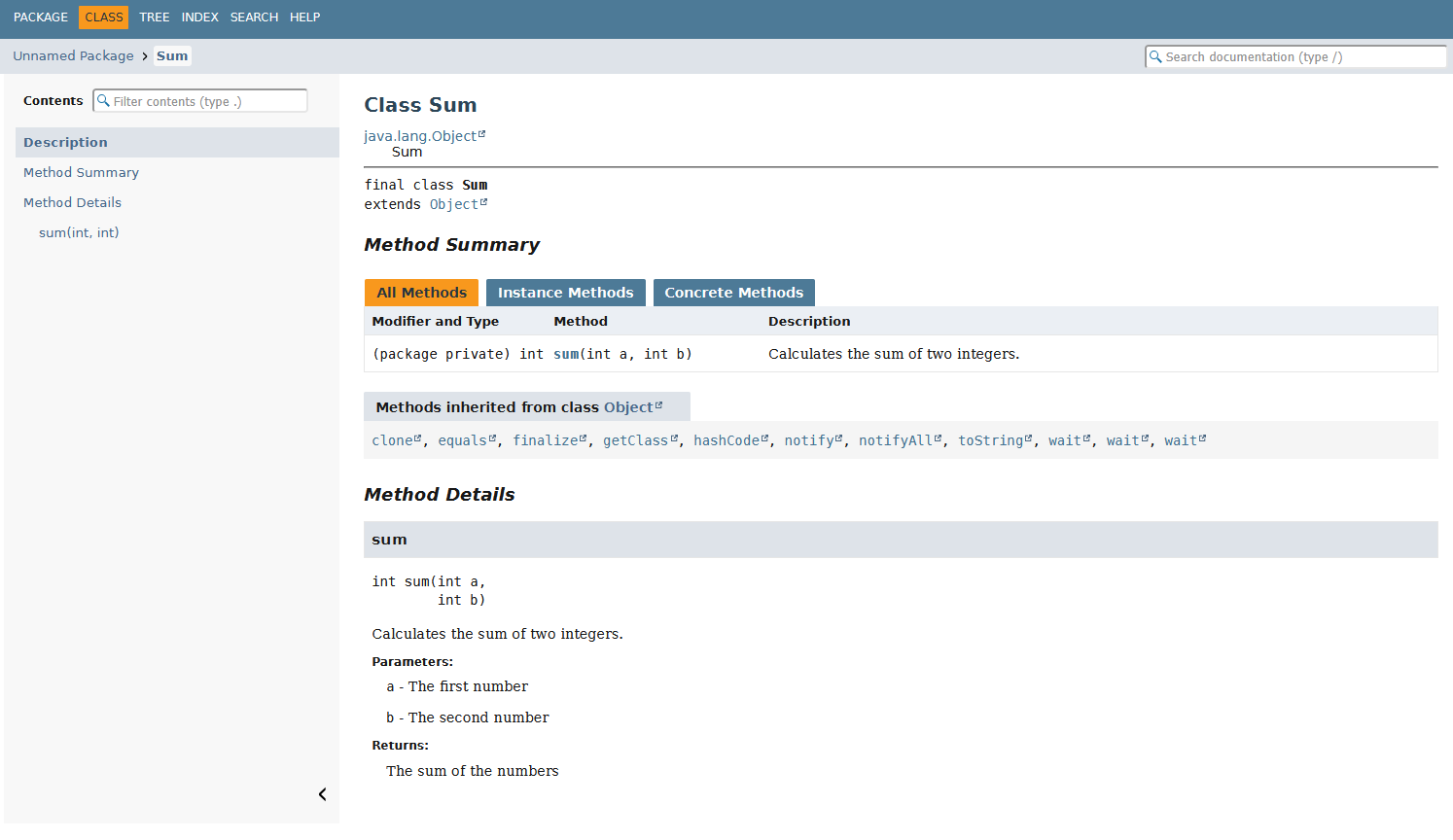The height and width of the screenshot is (840, 1453).
Task: Switch to the Instance Methods tab
Action: point(565,293)
